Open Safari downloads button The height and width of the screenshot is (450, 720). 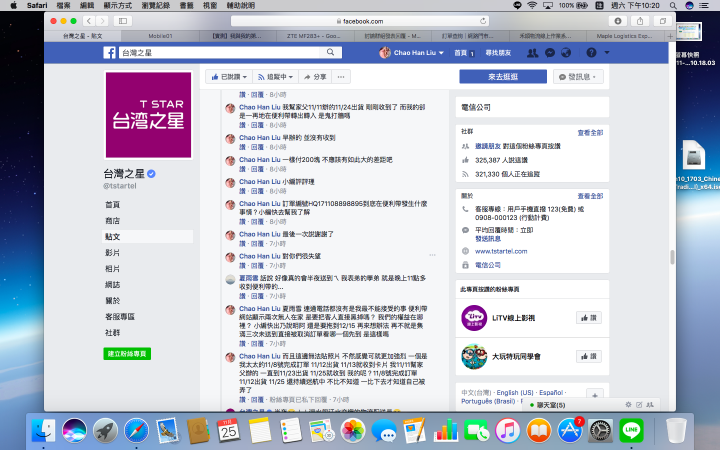point(618,21)
